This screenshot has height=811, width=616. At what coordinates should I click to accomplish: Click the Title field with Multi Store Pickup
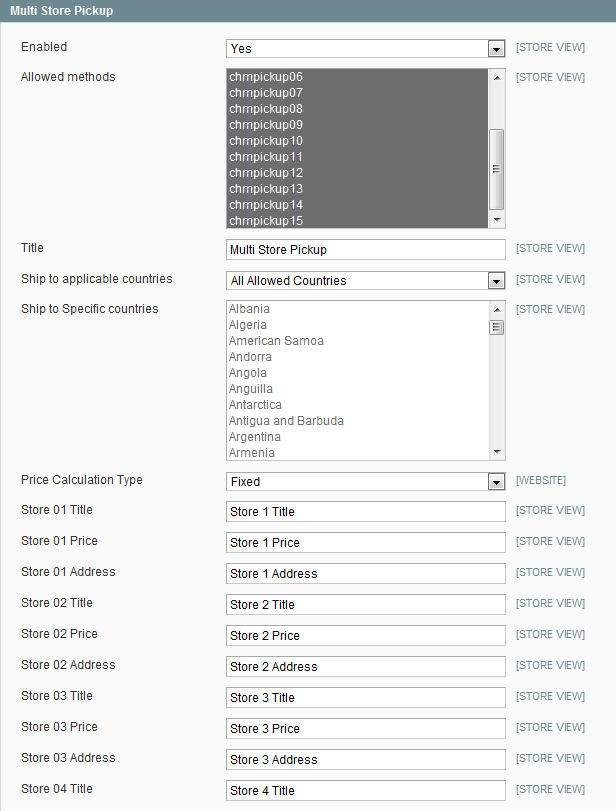pyautogui.click(x=366, y=249)
